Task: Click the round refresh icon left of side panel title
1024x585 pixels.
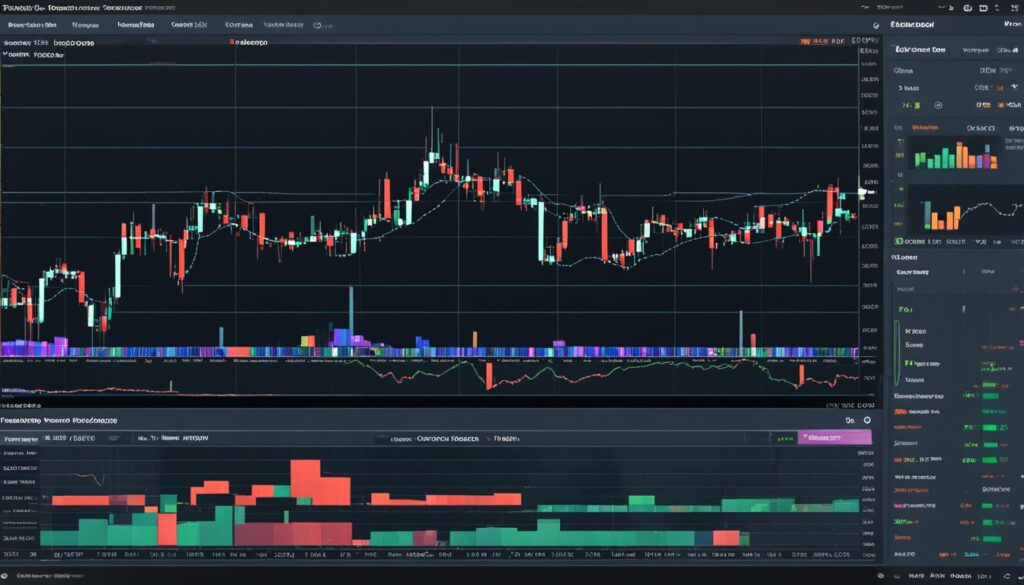Action: click(x=876, y=25)
